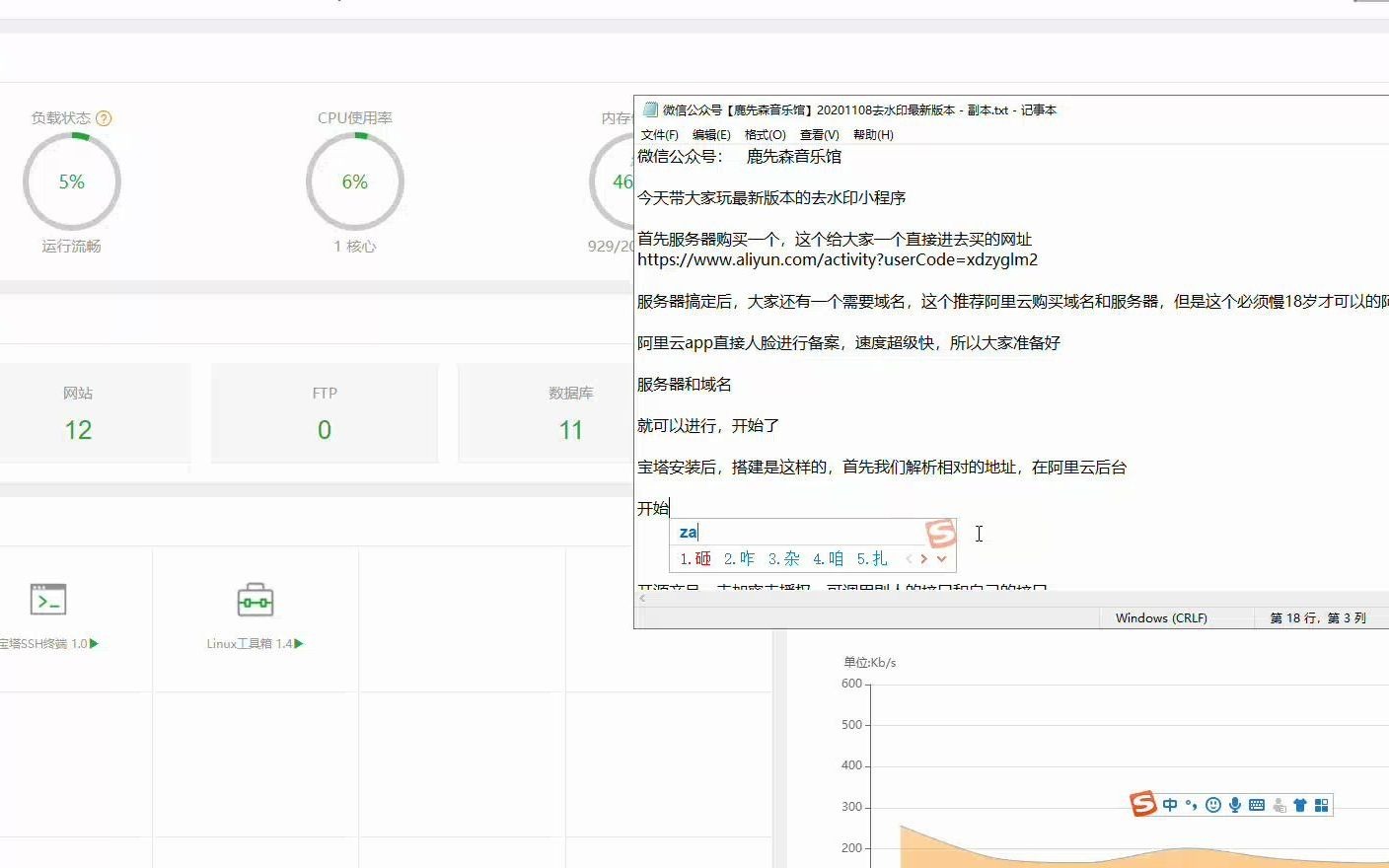Select candidate 2 咋 in IME list
Screen dimensions: 1389x868
739,559
